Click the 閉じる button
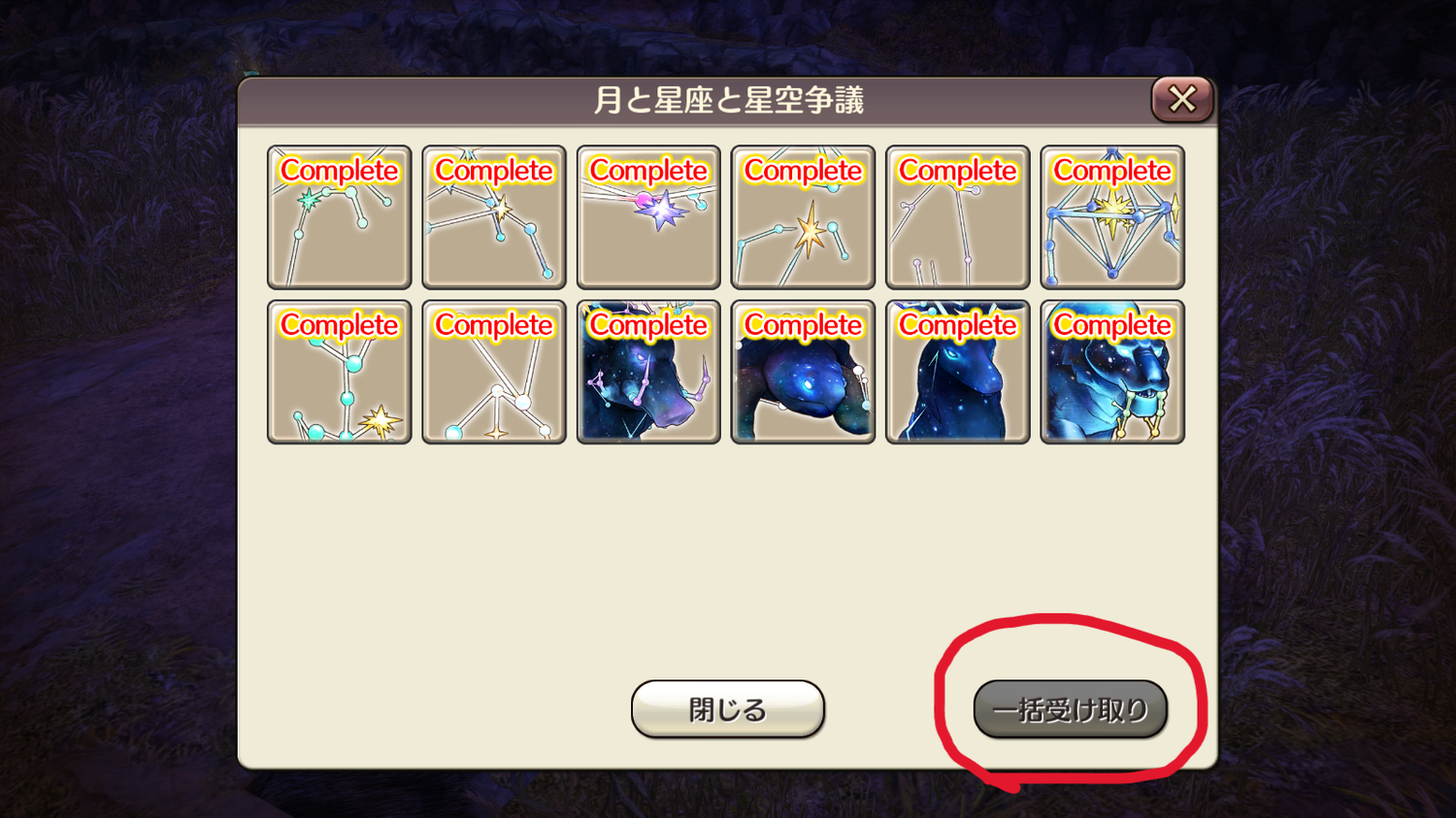The image size is (1456, 818). point(728,709)
